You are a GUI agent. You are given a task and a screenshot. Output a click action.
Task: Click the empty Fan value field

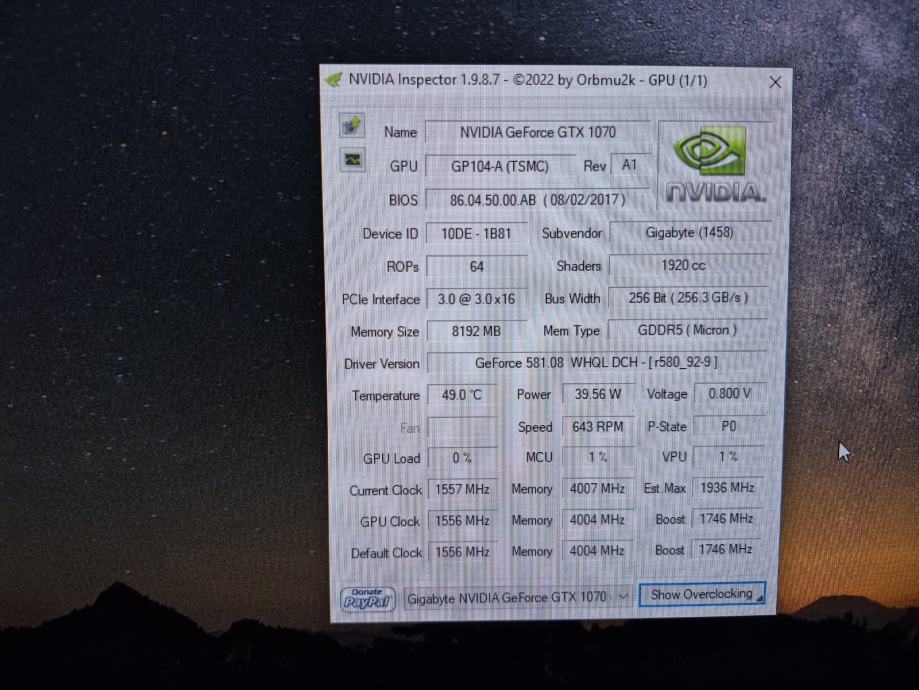[462, 427]
